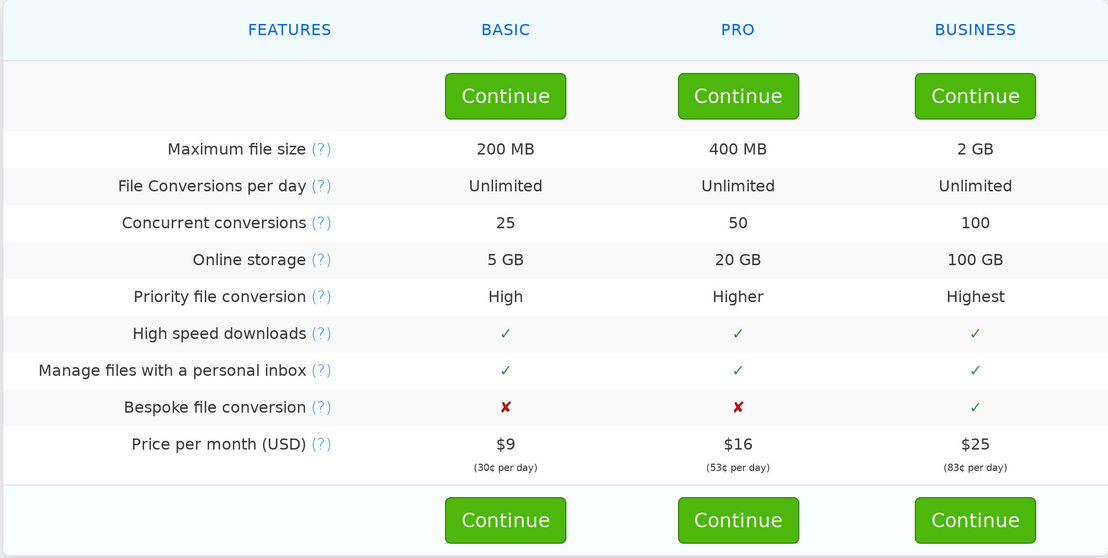The height and width of the screenshot is (558, 1108).
Task: Click the 50 concurrent conversions value
Action: click(x=738, y=223)
